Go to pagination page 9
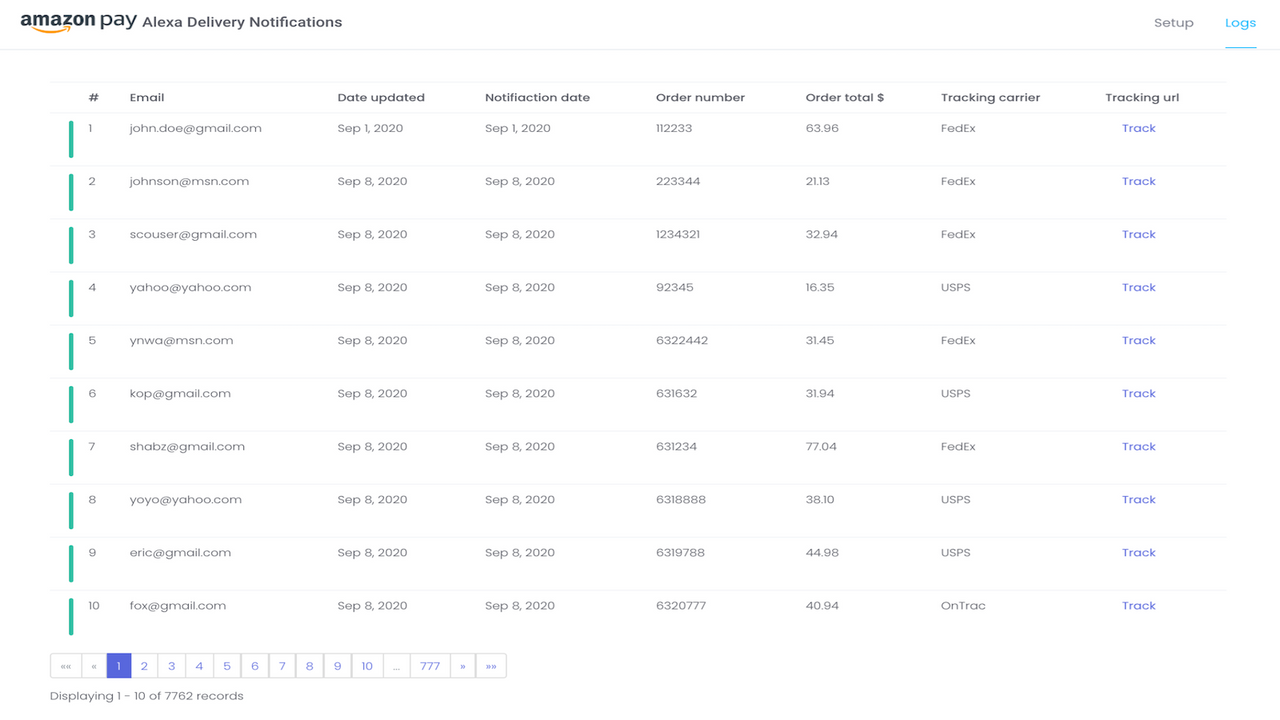 337,666
